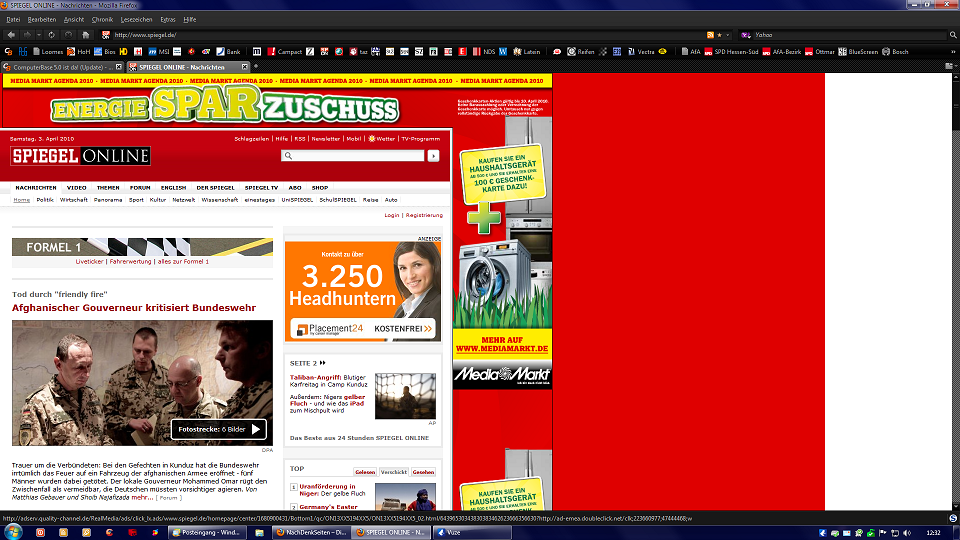Reload the page with the refresh icon
This screenshot has height=540, width=960.
click(51, 35)
